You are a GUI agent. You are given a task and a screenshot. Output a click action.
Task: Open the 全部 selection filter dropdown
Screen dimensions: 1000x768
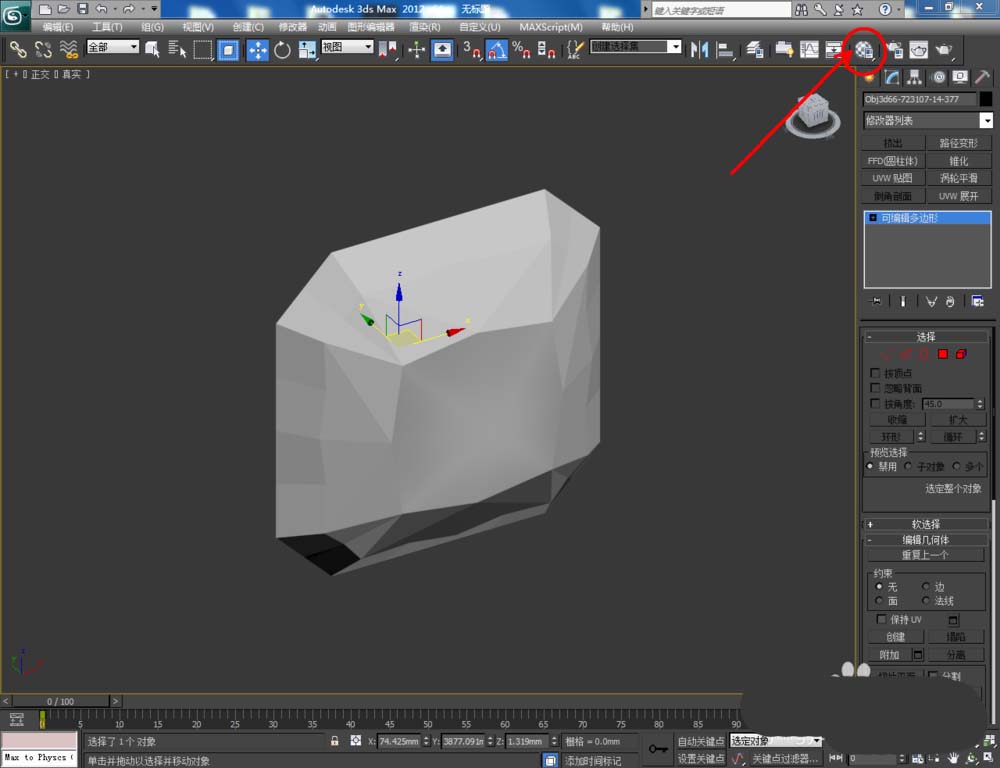[x=112, y=47]
